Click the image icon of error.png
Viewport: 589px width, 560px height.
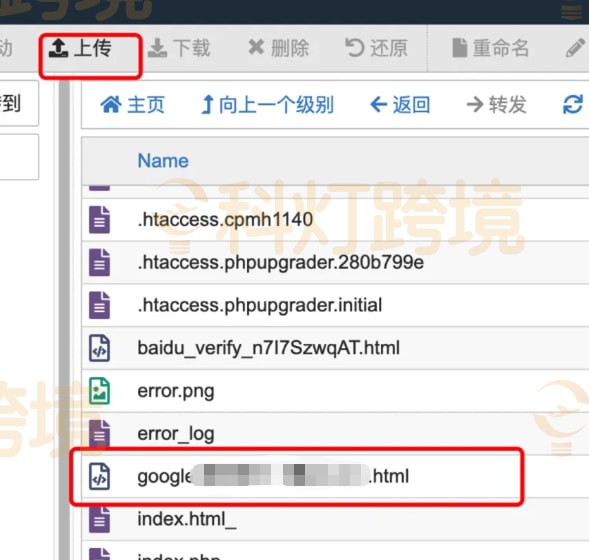click(100, 391)
